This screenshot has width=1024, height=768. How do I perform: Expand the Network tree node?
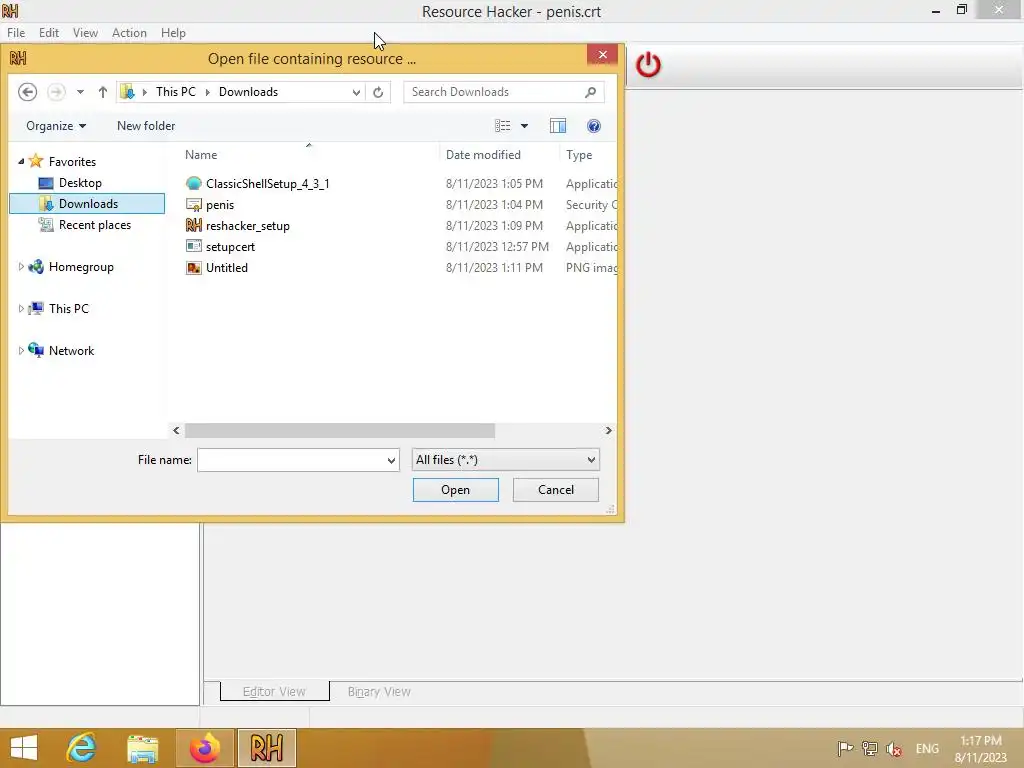click(21, 351)
